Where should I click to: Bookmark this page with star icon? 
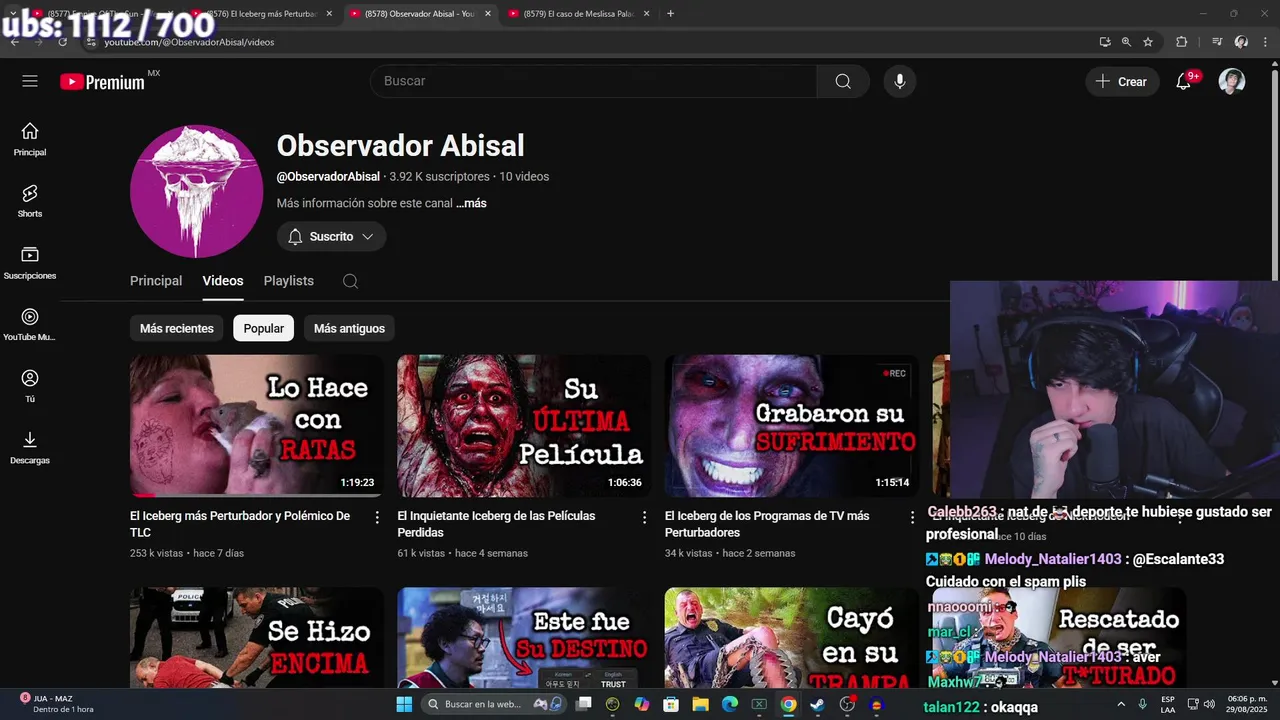pos(1148,42)
